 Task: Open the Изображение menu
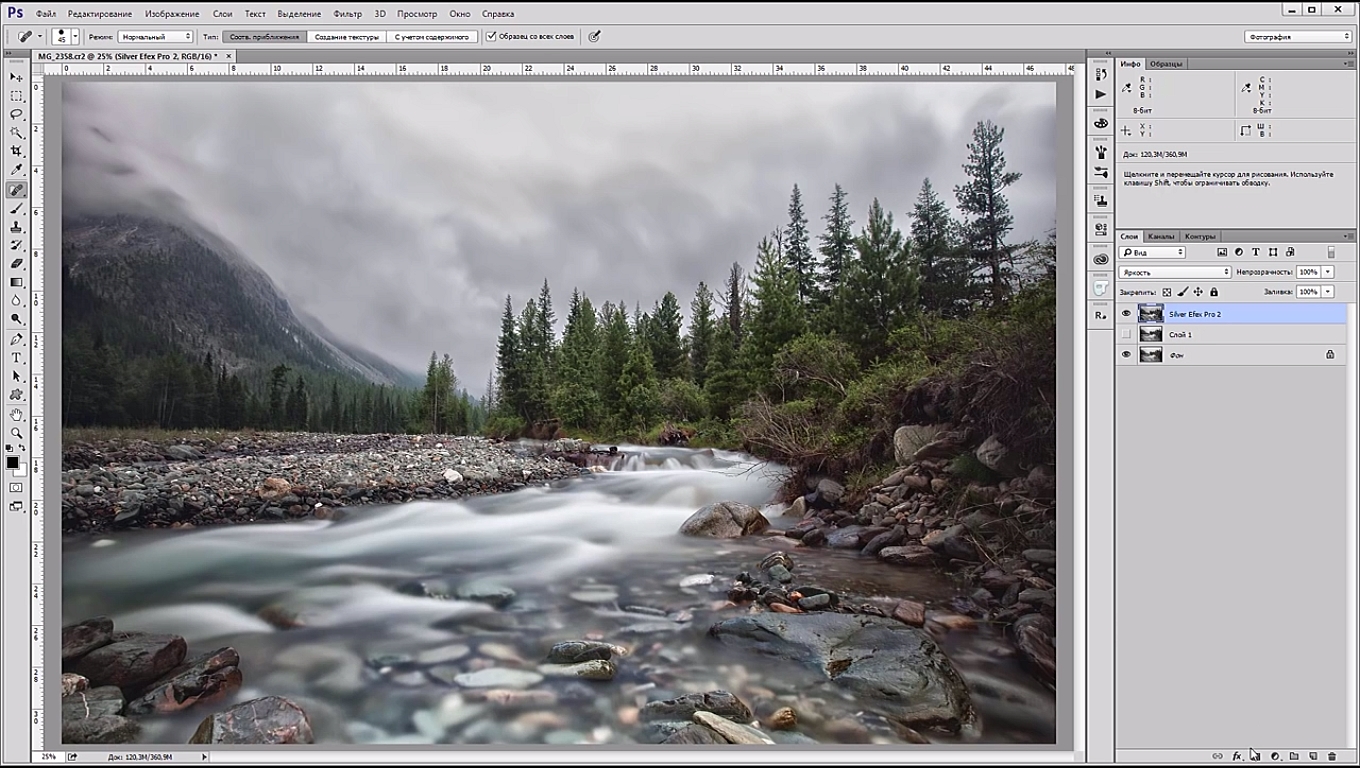point(172,14)
